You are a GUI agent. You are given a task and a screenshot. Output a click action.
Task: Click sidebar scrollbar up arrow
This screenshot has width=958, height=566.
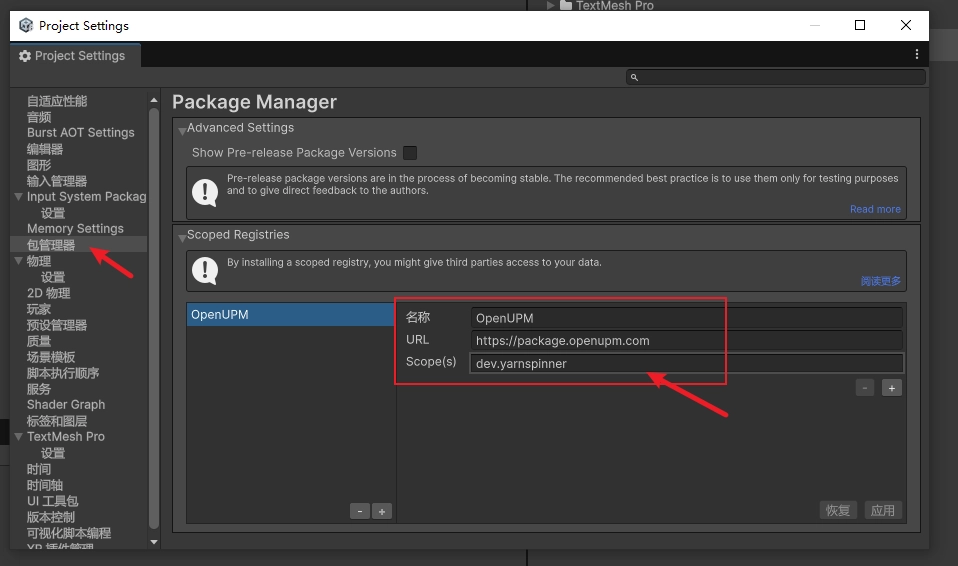154,100
